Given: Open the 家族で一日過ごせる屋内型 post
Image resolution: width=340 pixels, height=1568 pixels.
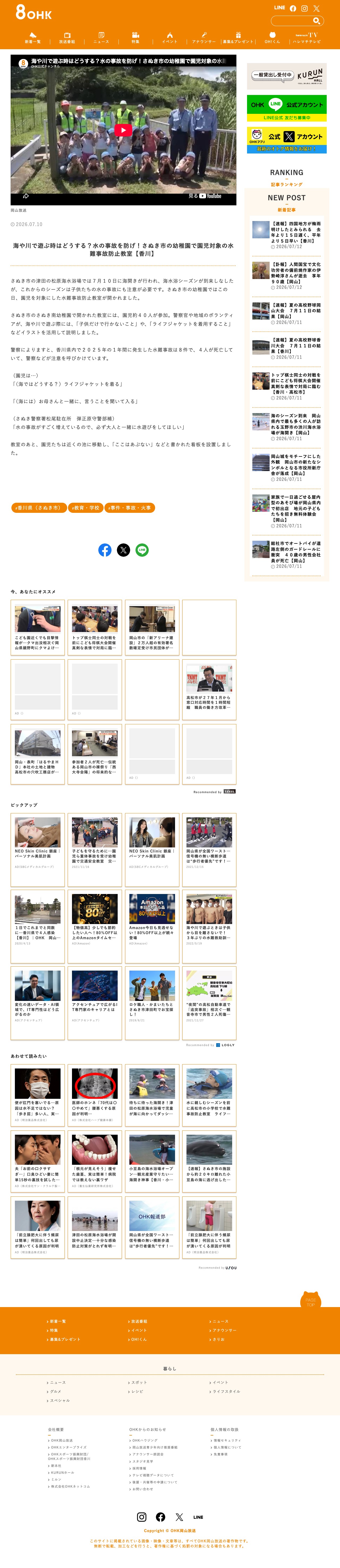Looking at the screenshot, I should coord(286,511).
